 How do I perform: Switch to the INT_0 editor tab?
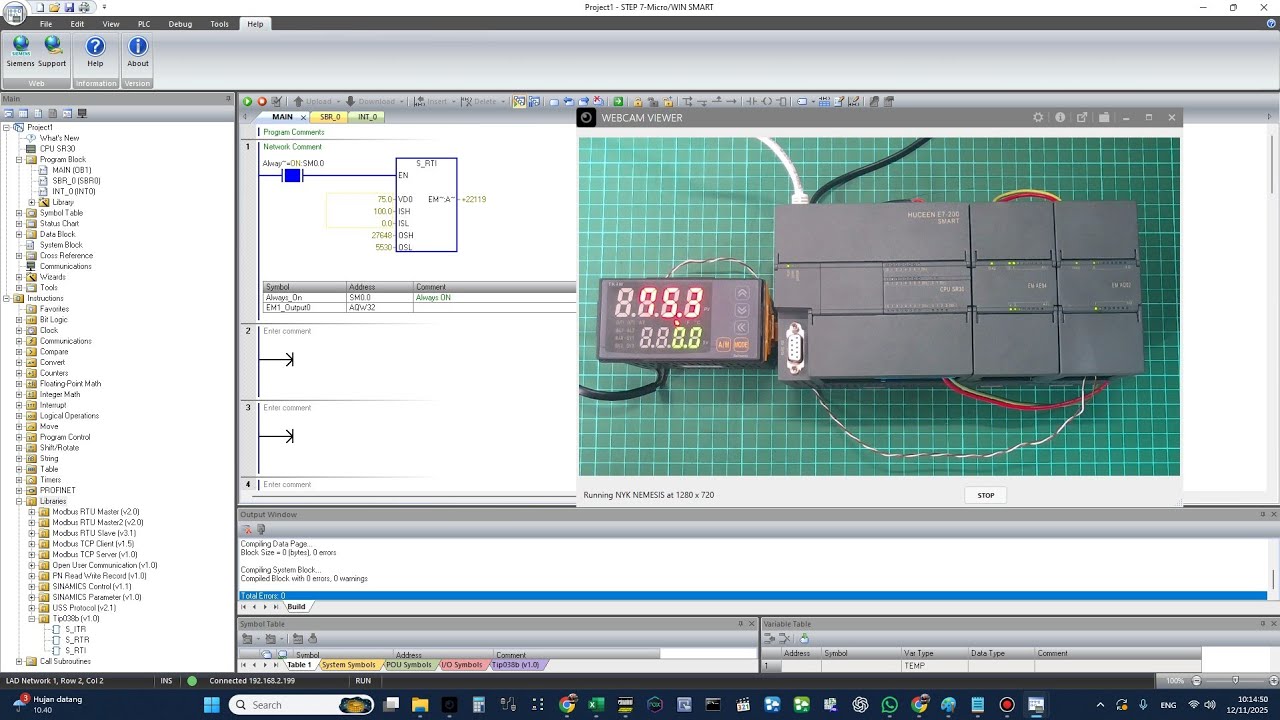pyautogui.click(x=367, y=117)
